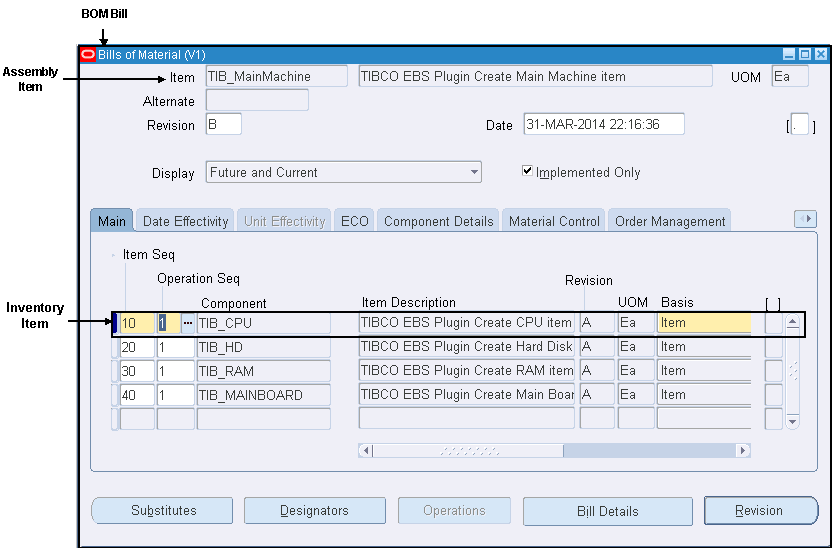
Task: Open the Component Details tab
Action: click(x=438, y=221)
